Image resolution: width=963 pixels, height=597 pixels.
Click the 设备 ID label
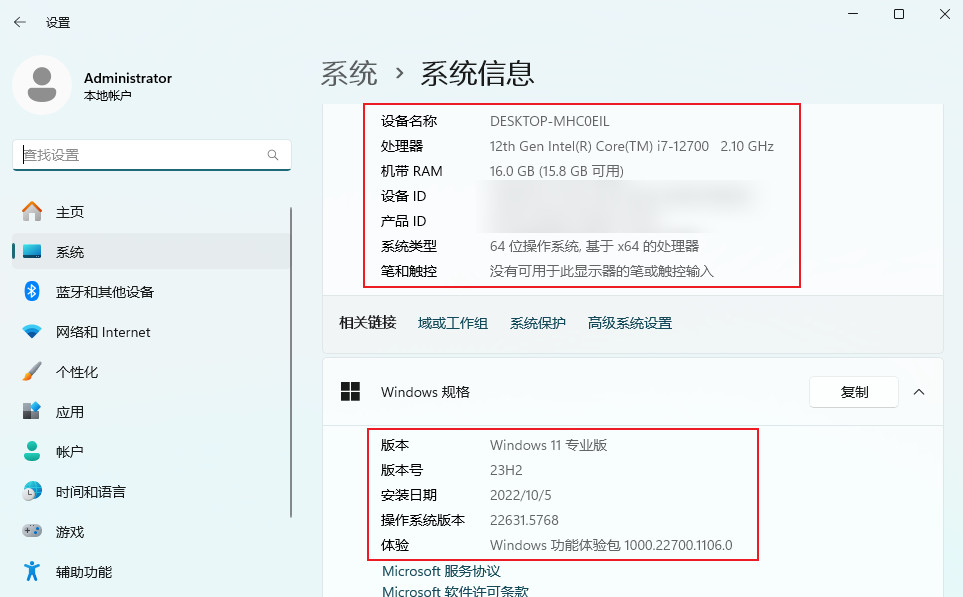pyautogui.click(x=404, y=196)
